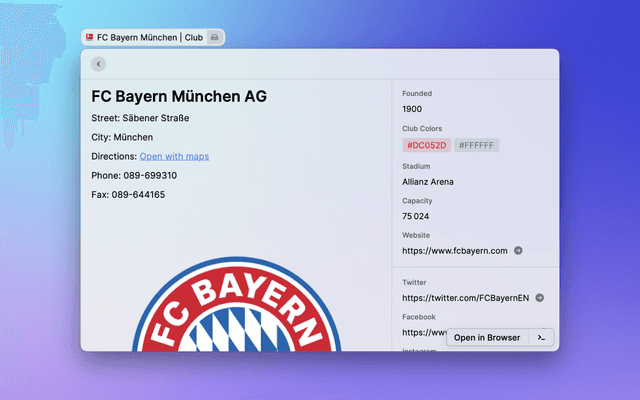The image size is (640, 400).
Task: Open the actions panel terminal icon
Action: (x=540, y=338)
